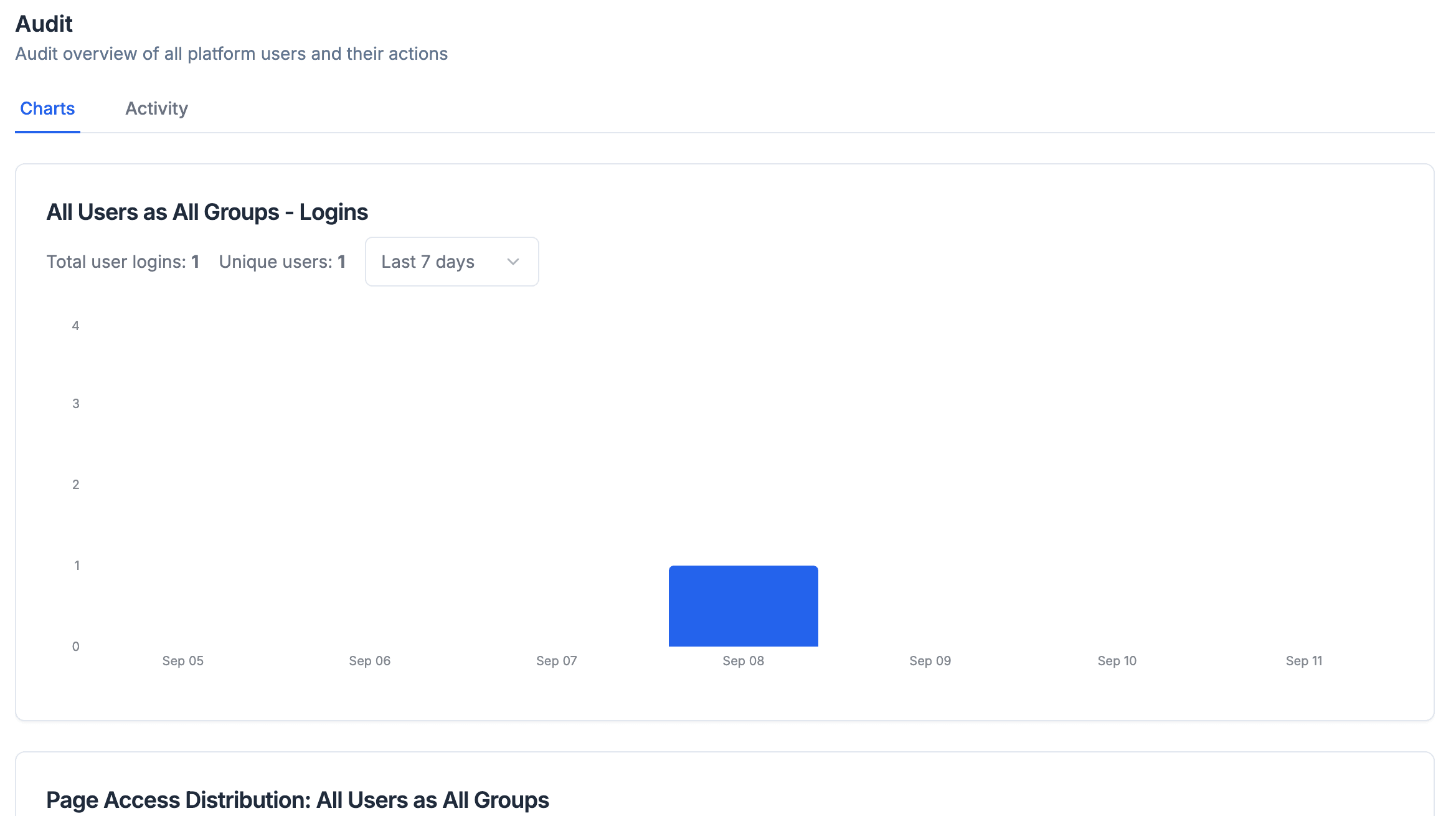Click the Sep 09 axis label
This screenshot has width=1456, height=816.
[x=930, y=661]
